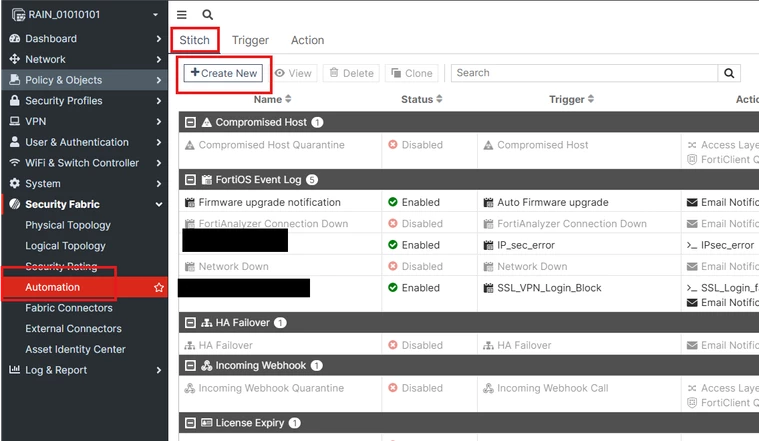Open Logical Topology page
This screenshot has width=759, height=441.
[x=65, y=246]
